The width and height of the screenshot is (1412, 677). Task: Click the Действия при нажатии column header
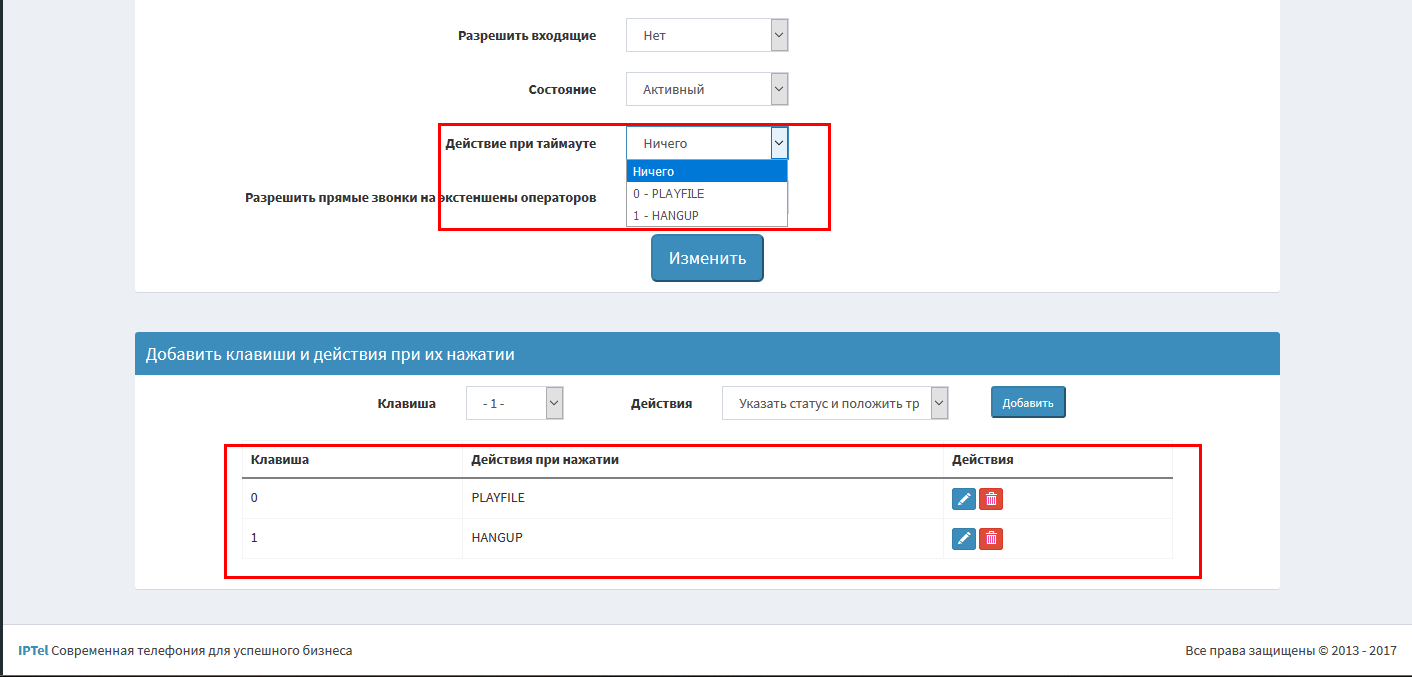click(545, 460)
